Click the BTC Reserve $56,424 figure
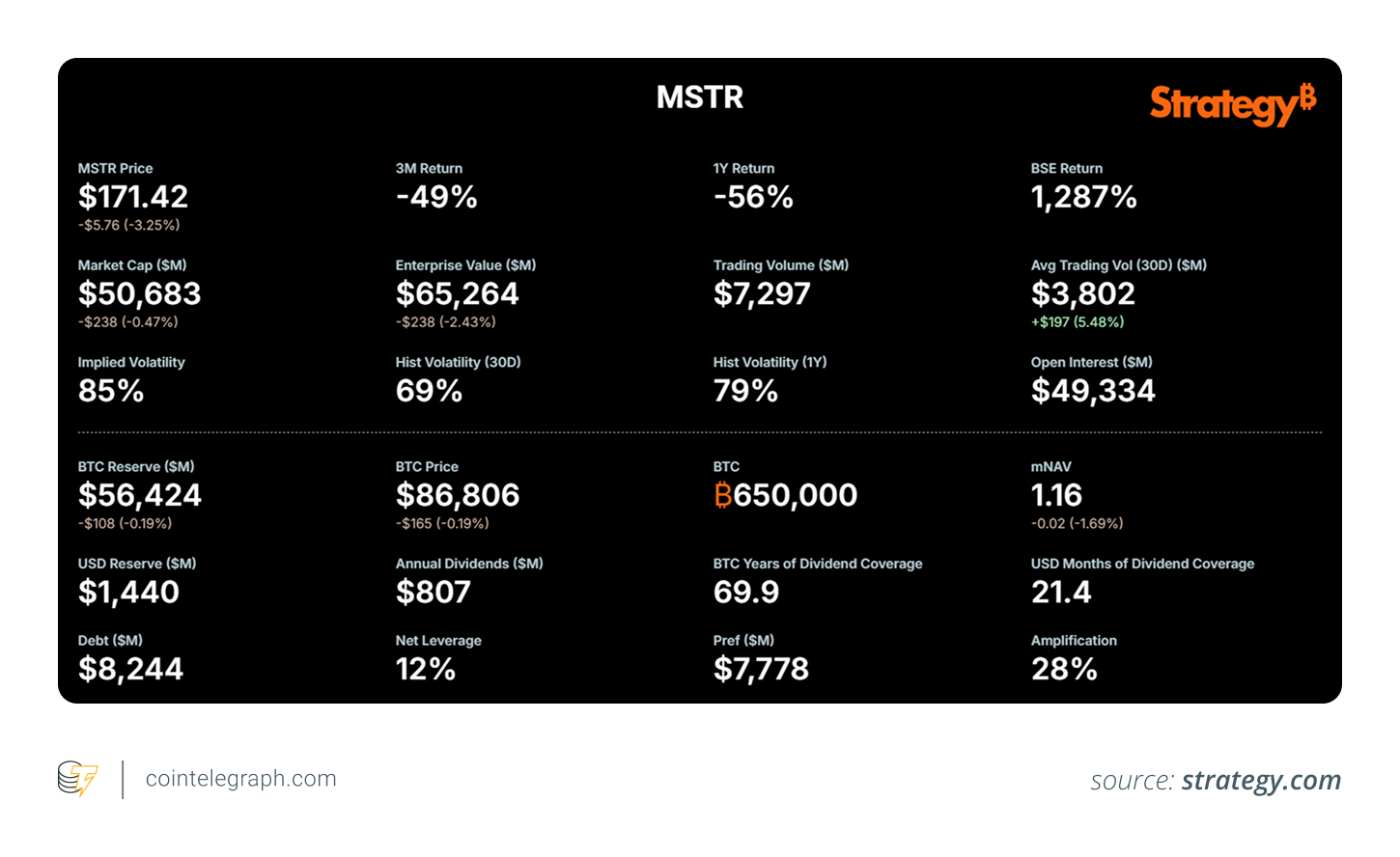The image size is (1400, 857). point(140,495)
